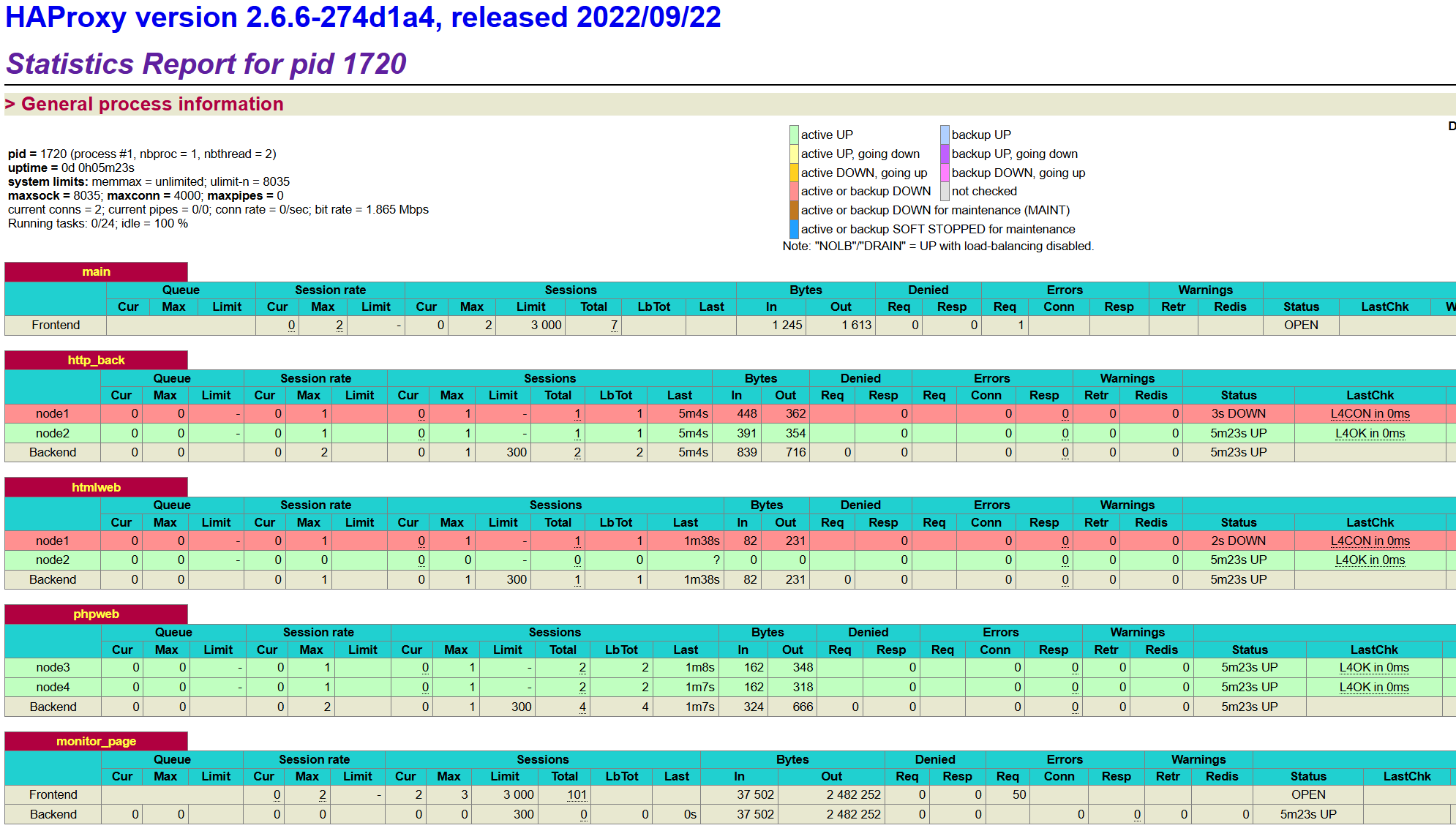
Task: Open the http_back proxy section header
Action: pyautogui.click(x=96, y=361)
